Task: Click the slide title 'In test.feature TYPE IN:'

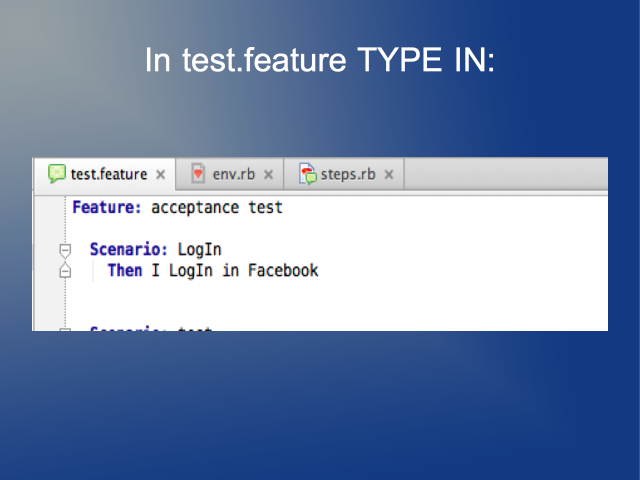Action: pos(320,60)
